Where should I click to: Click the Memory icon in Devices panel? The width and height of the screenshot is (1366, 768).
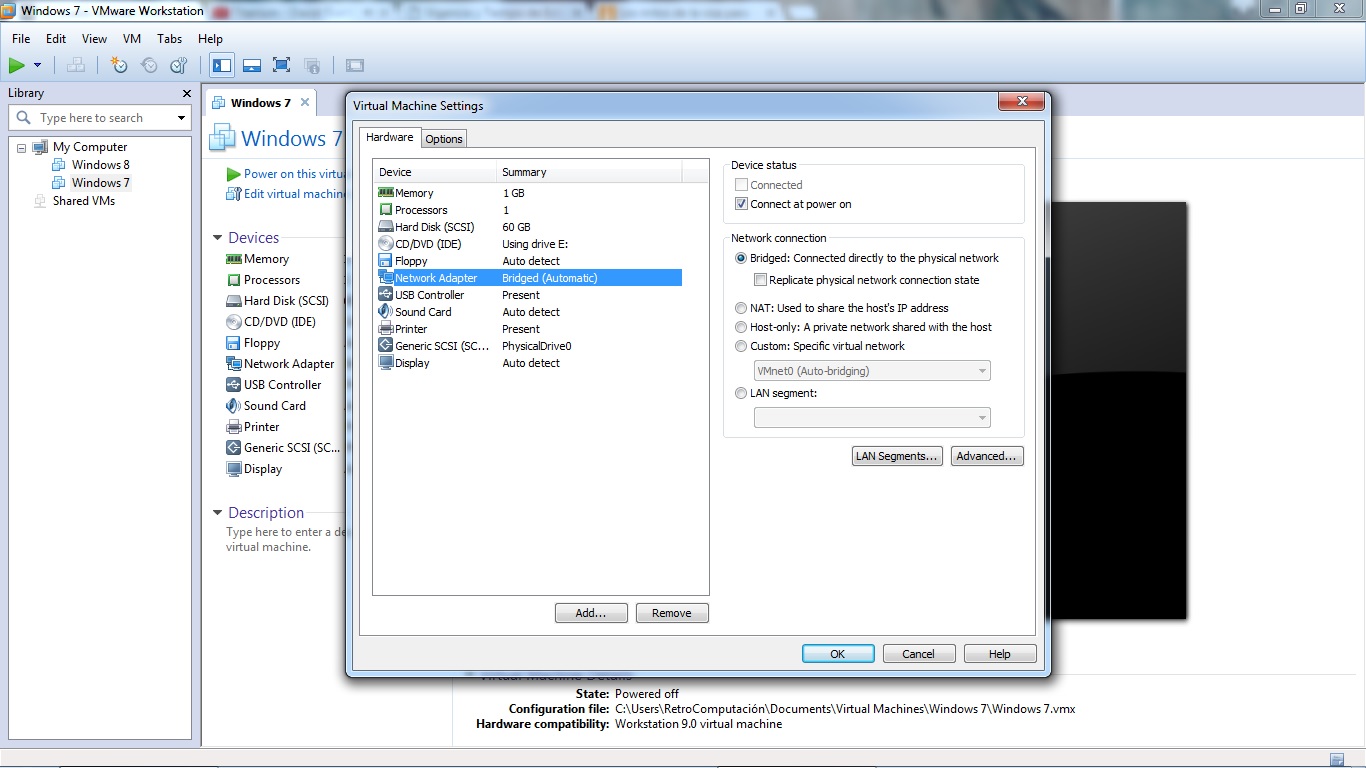click(234, 259)
